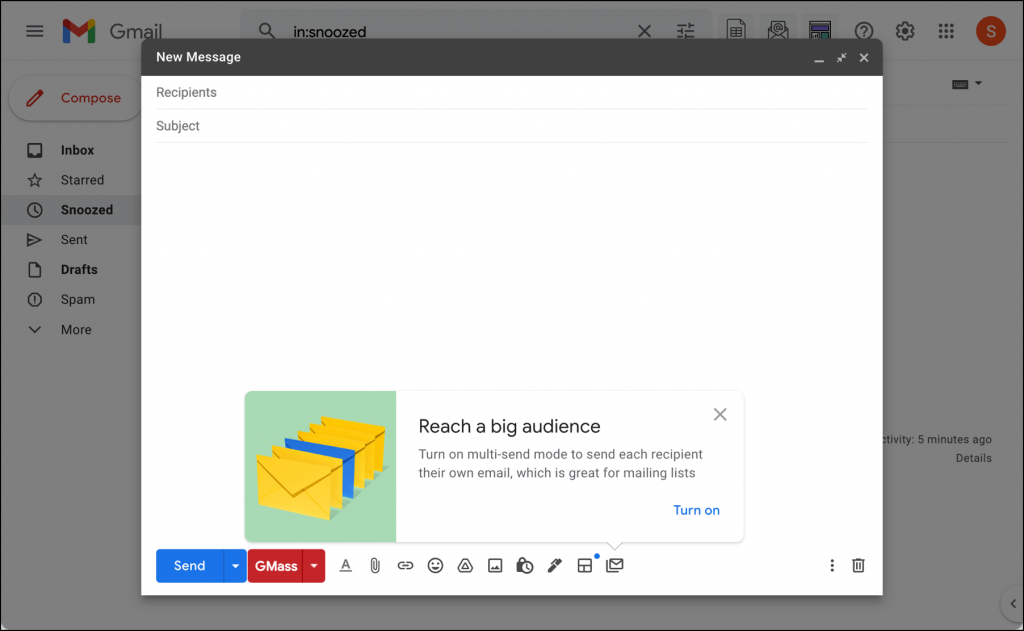The width and height of the screenshot is (1024, 631).
Task: Open the Details link for account activity
Action: 973,458
